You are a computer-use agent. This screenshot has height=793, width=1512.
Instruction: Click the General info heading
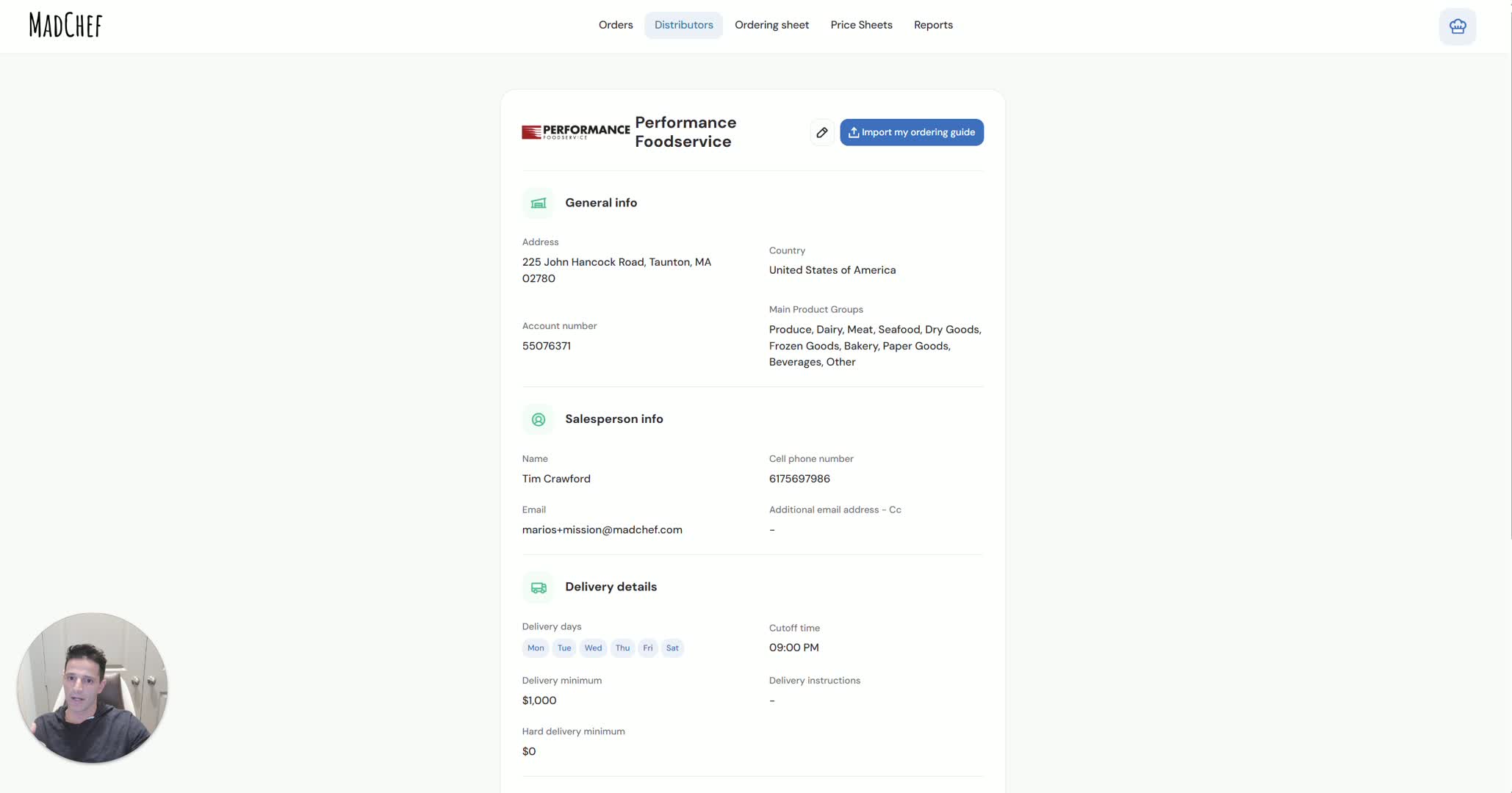coord(601,203)
